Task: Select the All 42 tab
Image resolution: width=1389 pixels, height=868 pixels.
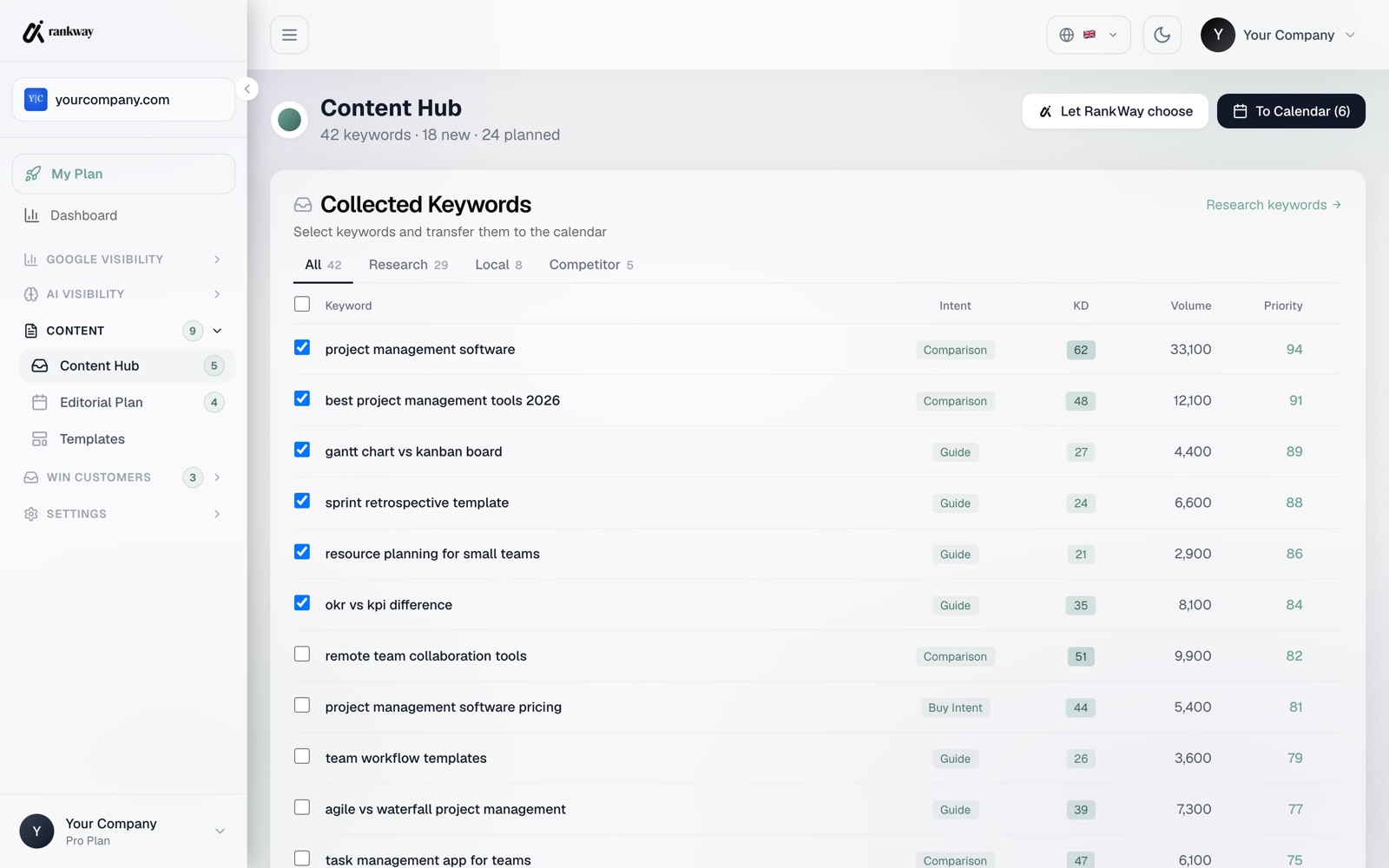Action: click(323, 265)
